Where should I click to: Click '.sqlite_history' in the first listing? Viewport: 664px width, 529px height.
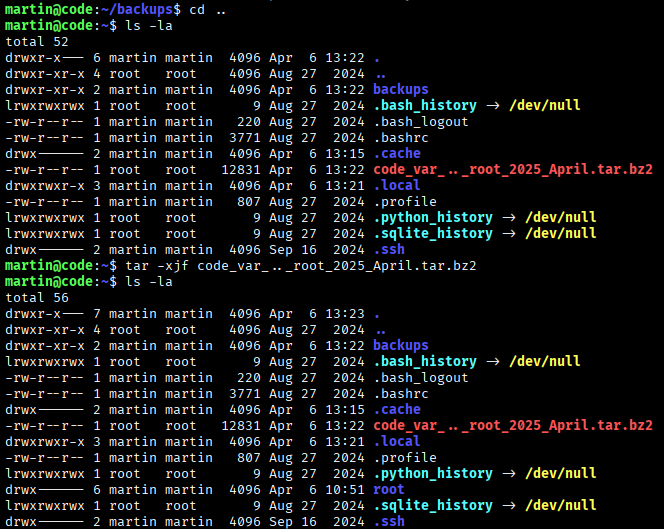(432, 233)
